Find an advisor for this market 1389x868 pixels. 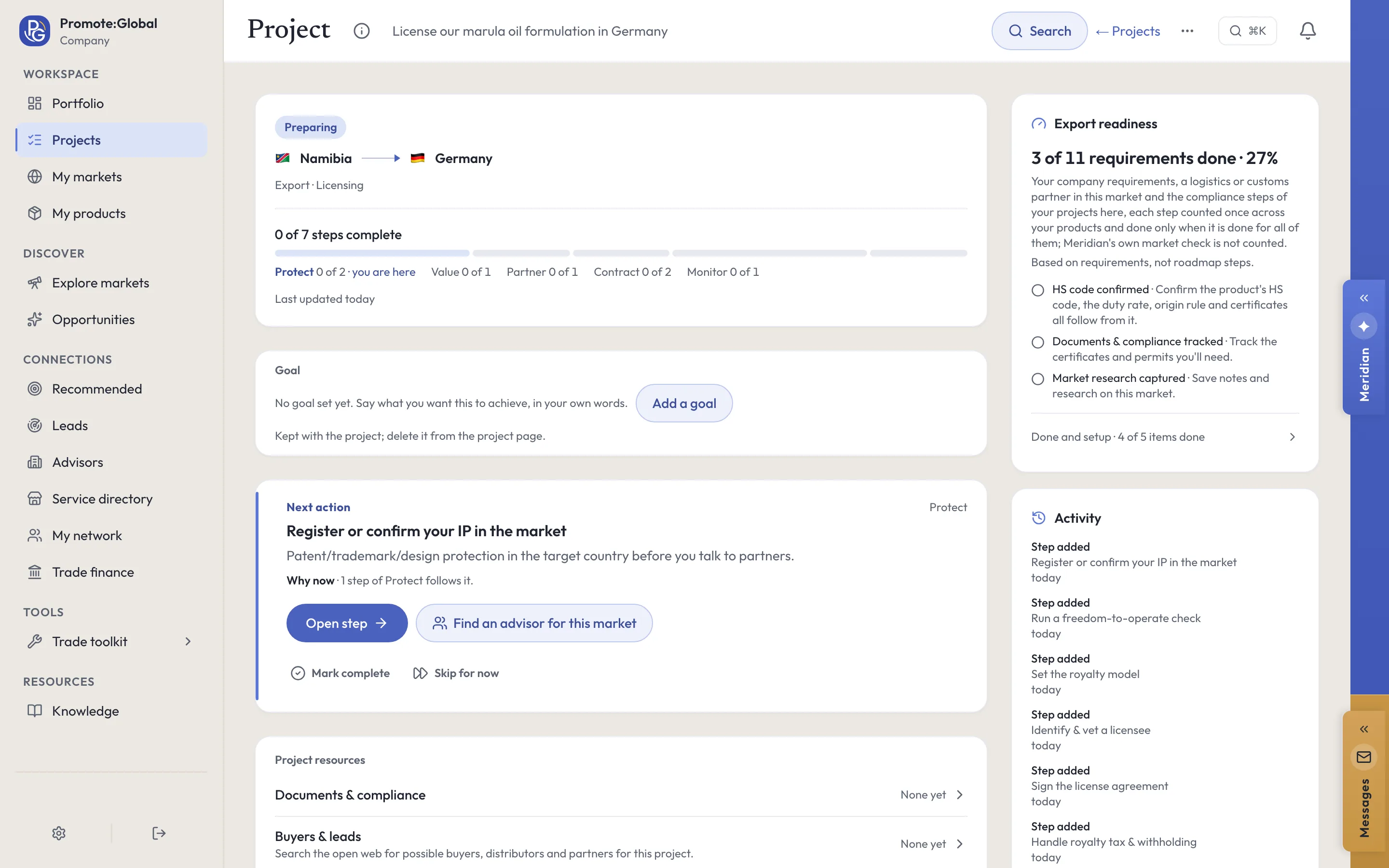click(x=534, y=624)
